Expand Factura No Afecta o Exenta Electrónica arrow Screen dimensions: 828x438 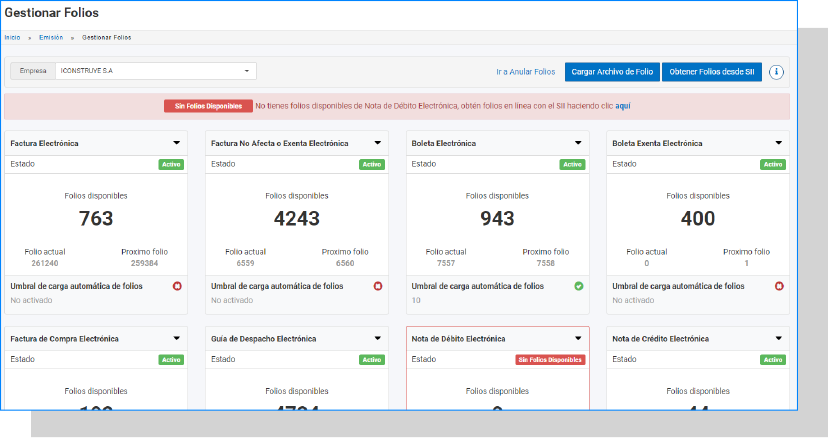[x=378, y=143]
